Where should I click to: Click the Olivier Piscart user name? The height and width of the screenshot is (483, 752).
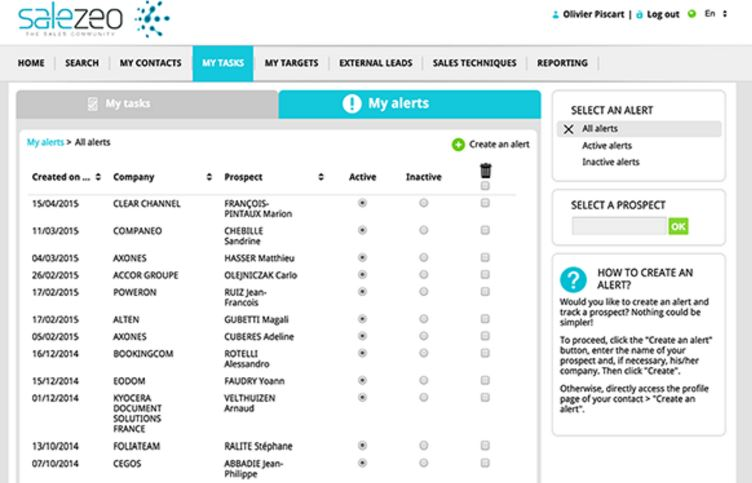click(x=593, y=14)
